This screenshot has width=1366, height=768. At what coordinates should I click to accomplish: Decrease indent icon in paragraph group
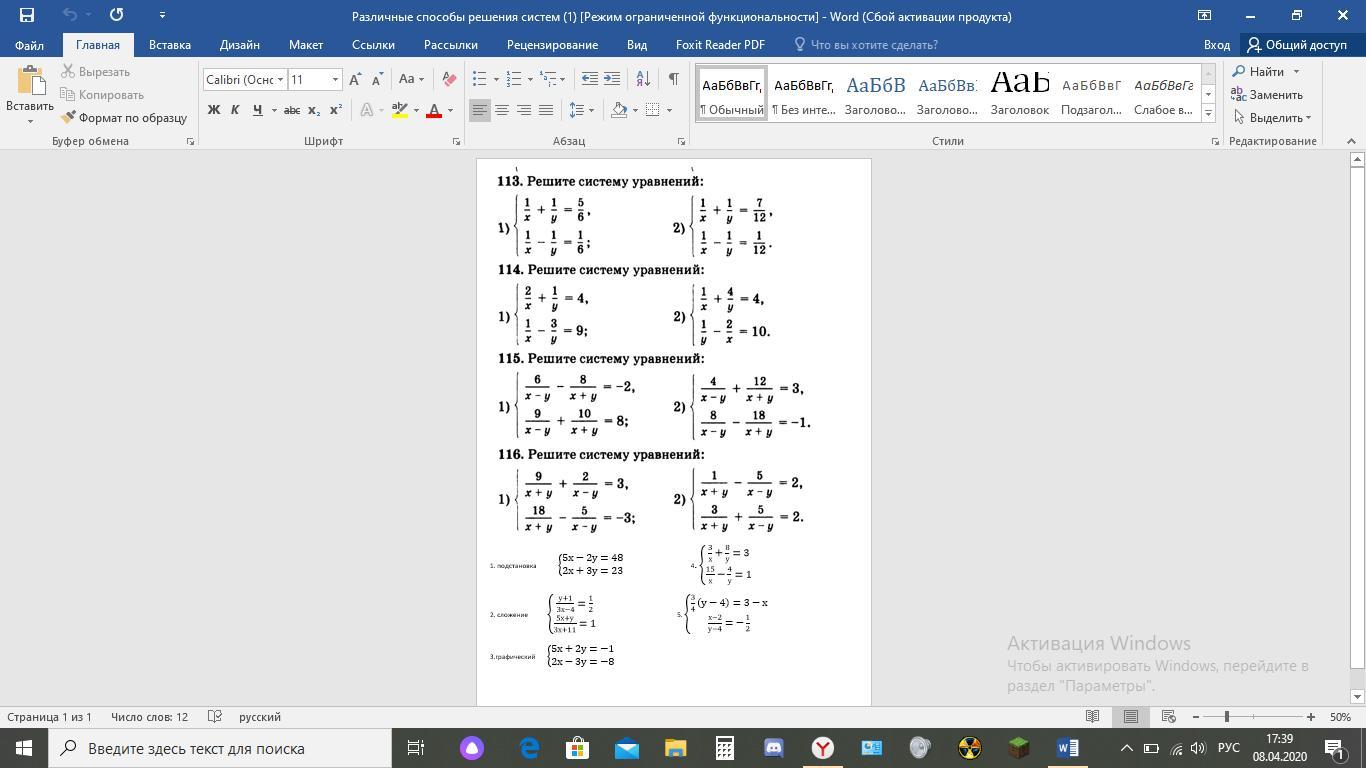point(590,79)
